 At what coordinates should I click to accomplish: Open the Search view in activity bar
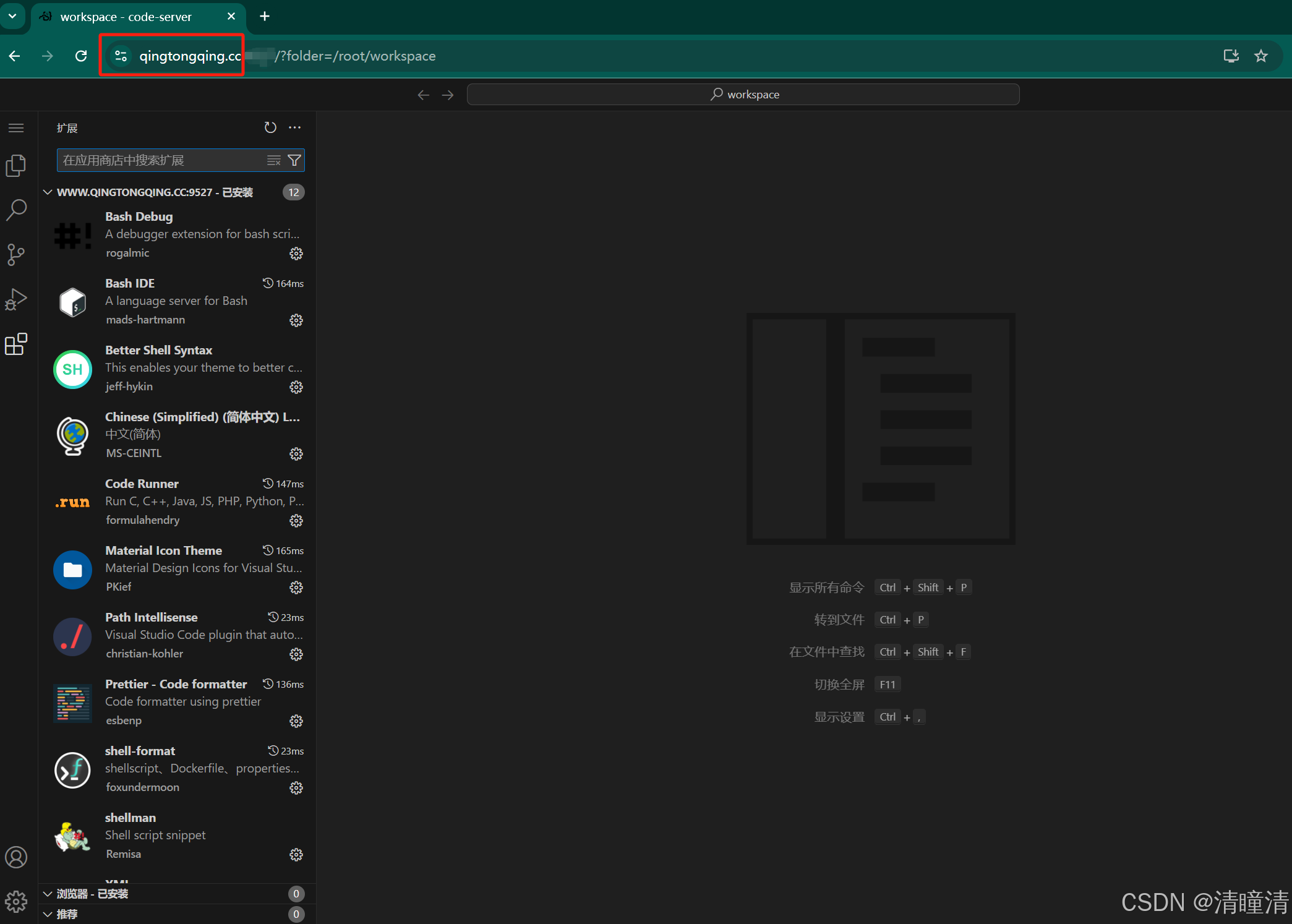coord(16,210)
